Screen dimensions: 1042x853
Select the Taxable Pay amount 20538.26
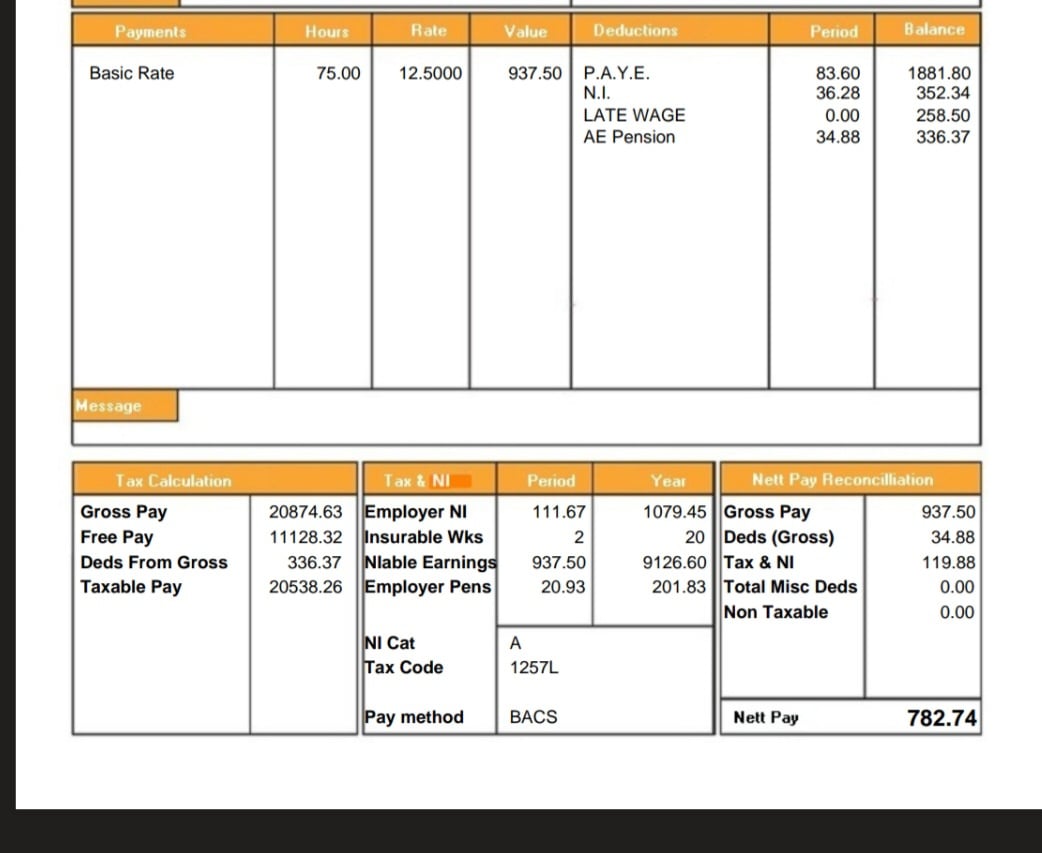point(305,587)
